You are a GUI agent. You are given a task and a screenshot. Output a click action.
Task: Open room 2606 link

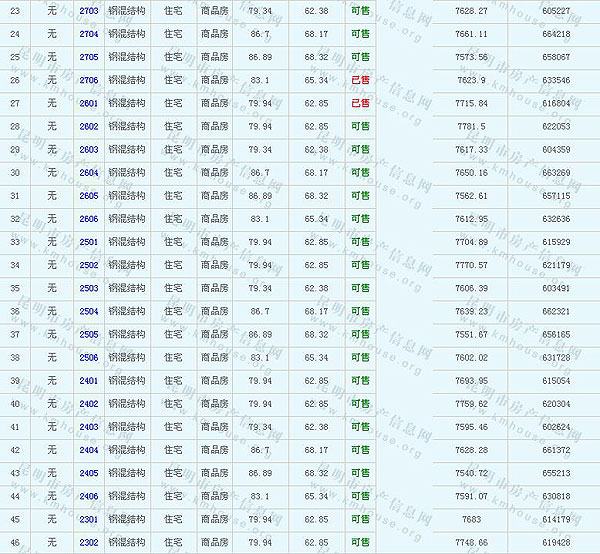click(88, 219)
